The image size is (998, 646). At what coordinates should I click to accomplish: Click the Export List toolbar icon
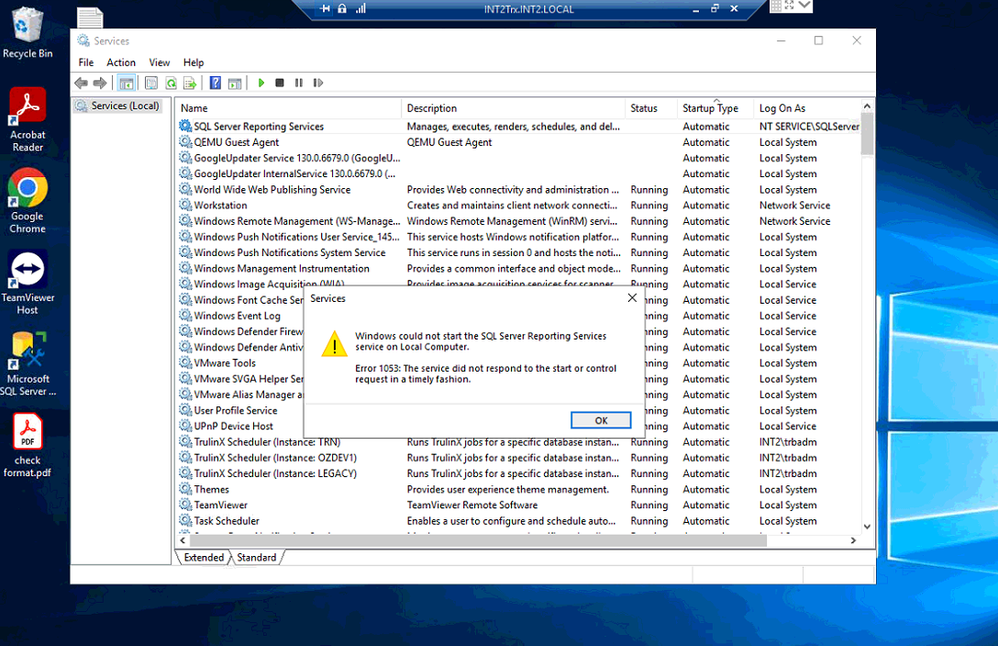pyautogui.click(x=190, y=83)
